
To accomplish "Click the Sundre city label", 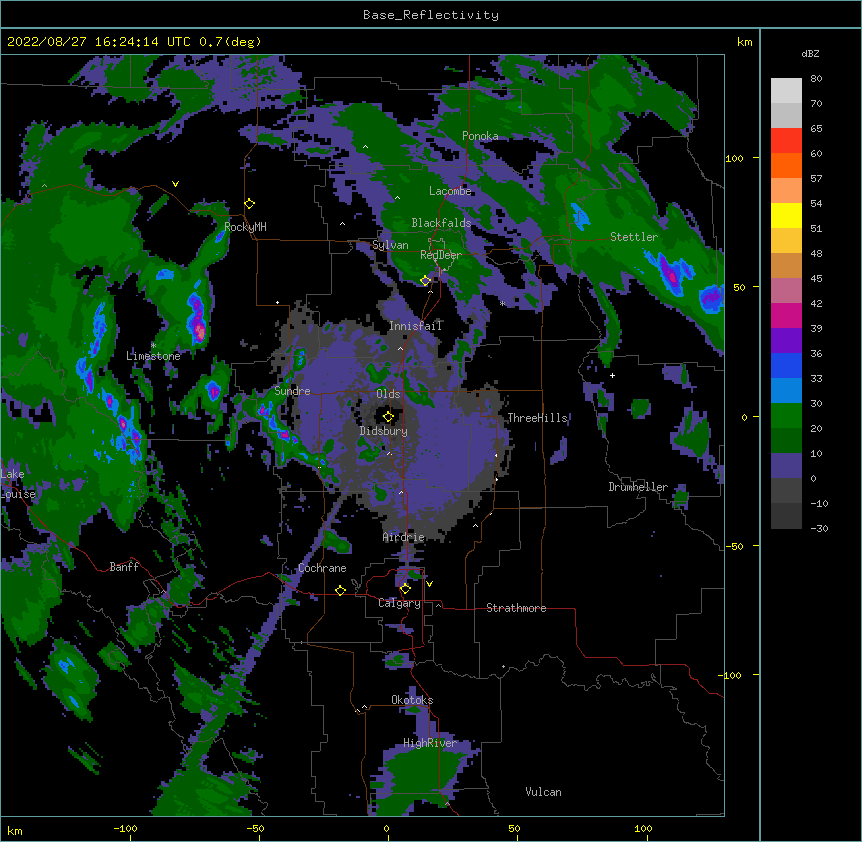I will coord(292,391).
